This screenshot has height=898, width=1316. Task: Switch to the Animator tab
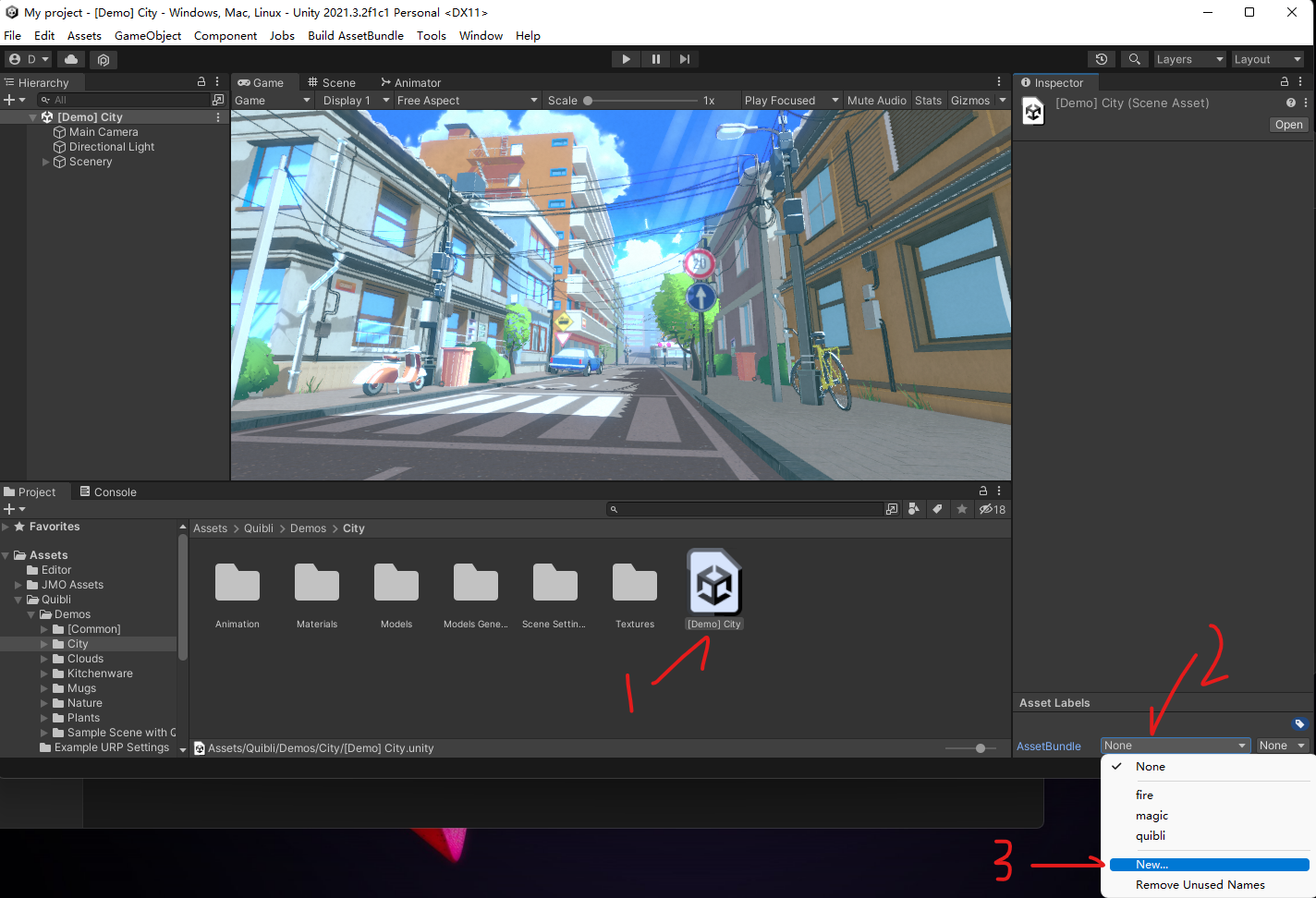click(410, 82)
